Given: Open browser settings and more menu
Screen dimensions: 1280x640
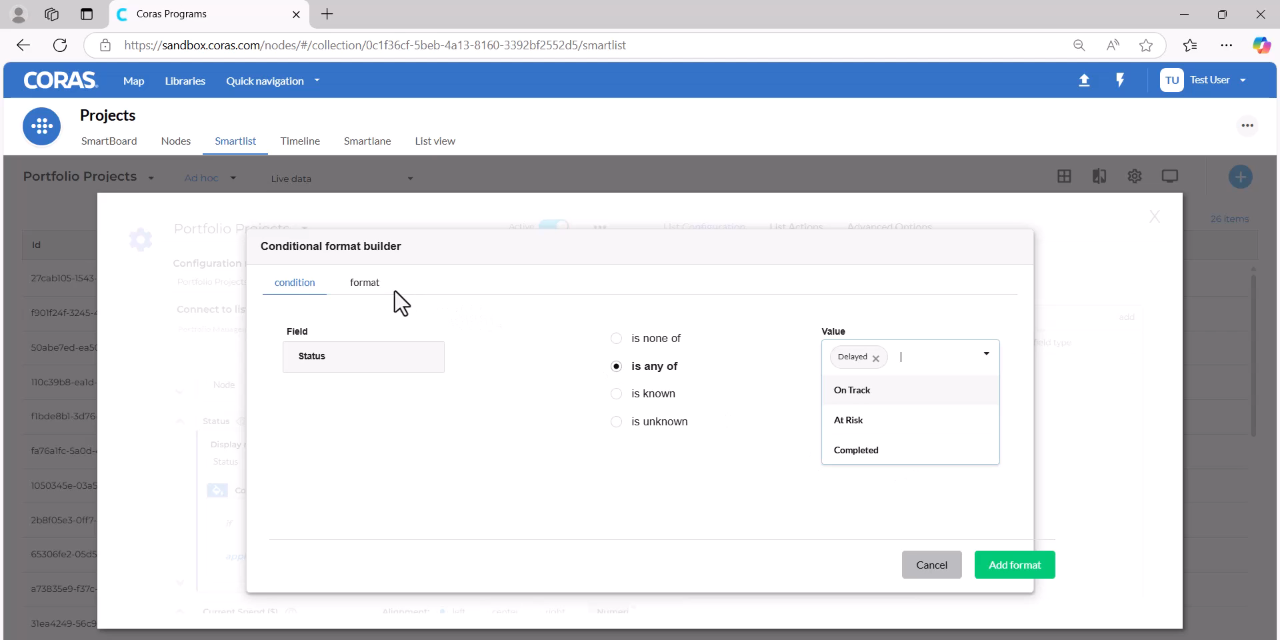Looking at the screenshot, I should point(1226,45).
